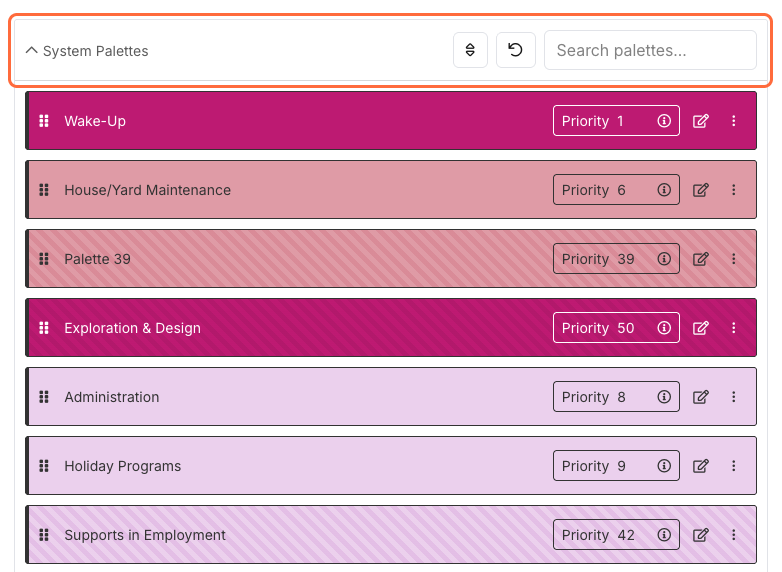Image resolution: width=782 pixels, height=572 pixels.
Task: Select the Administration palette name
Action: 112,397
